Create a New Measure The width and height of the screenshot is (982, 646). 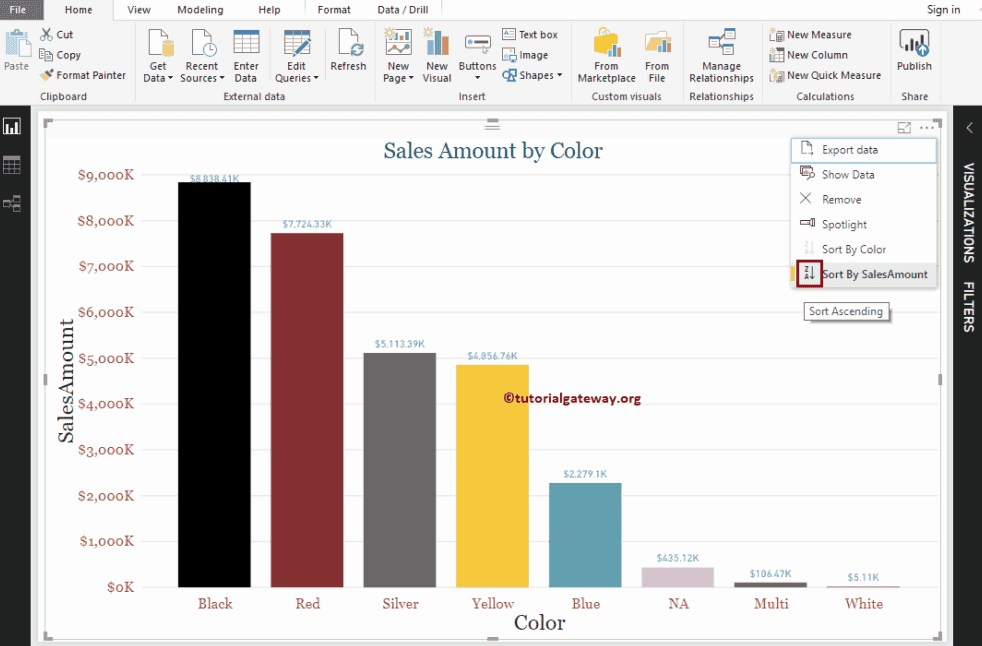coord(811,34)
